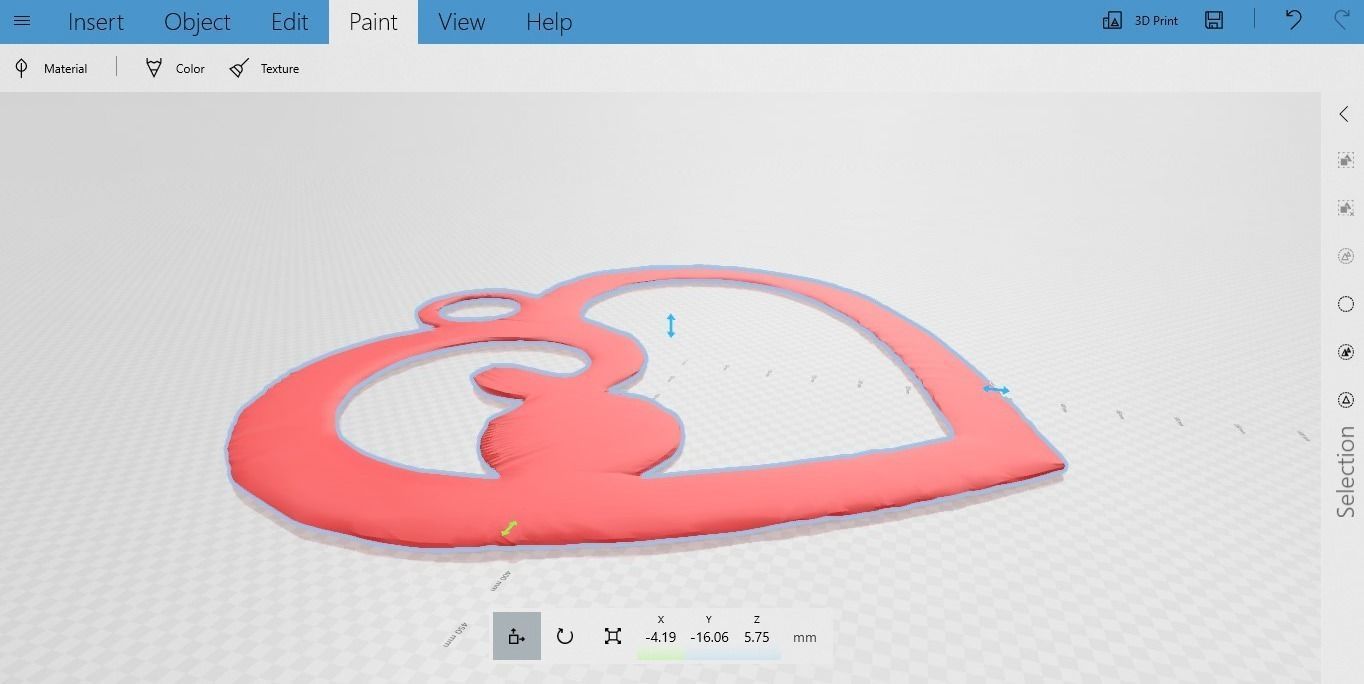Choose the Material paint tool
This screenshot has height=684, width=1364.
50,68
